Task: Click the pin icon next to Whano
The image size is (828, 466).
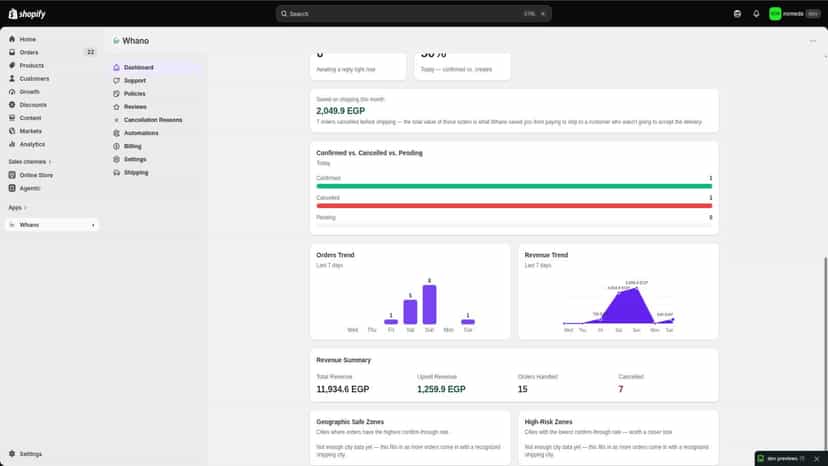Action: [x=93, y=225]
